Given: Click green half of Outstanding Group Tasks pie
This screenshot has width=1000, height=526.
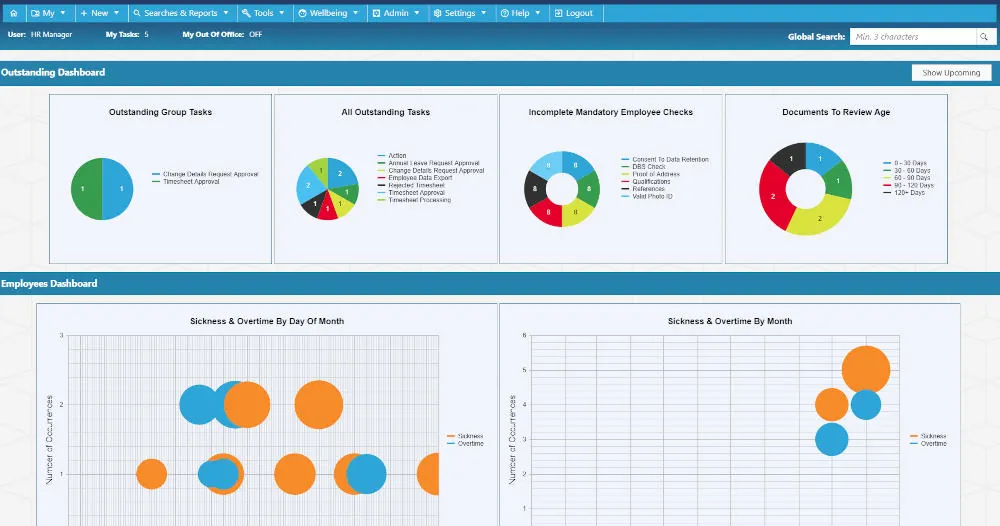Looking at the screenshot, I should 86,189.
